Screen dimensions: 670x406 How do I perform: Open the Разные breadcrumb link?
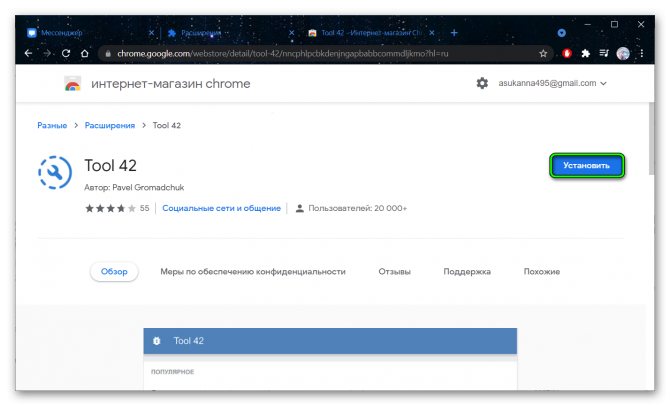click(x=52, y=125)
